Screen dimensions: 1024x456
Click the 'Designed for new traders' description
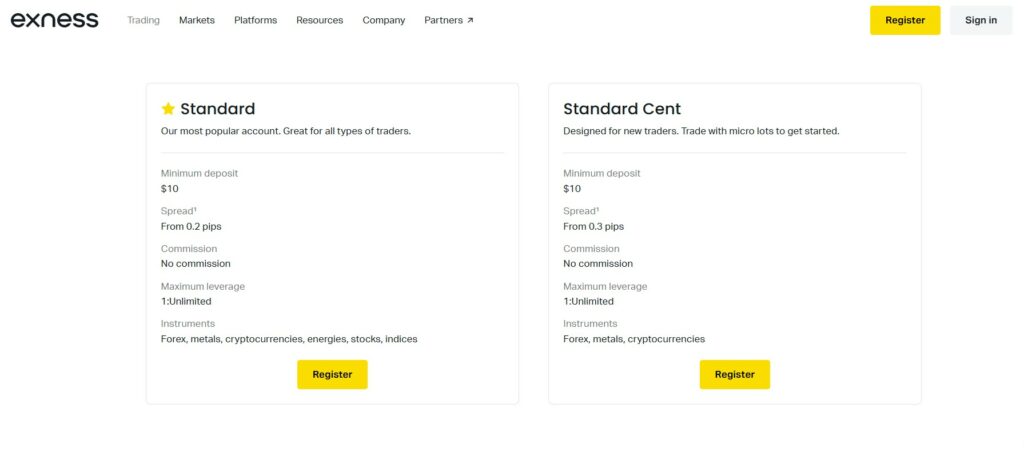pyautogui.click(x=701, y=131)
